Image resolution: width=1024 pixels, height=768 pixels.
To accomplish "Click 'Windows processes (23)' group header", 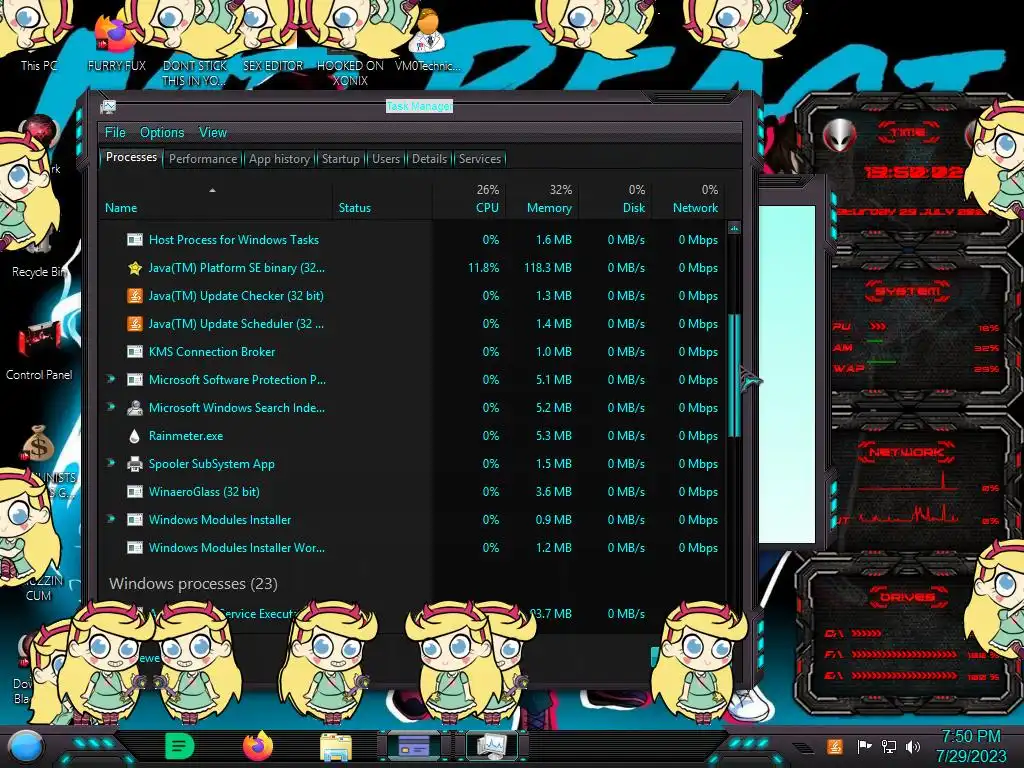I will point(193,583).
